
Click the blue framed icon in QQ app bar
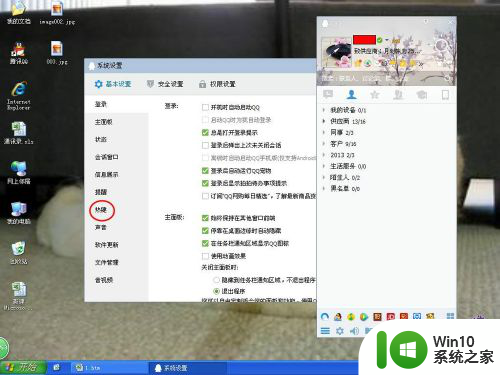pos(417,316)
